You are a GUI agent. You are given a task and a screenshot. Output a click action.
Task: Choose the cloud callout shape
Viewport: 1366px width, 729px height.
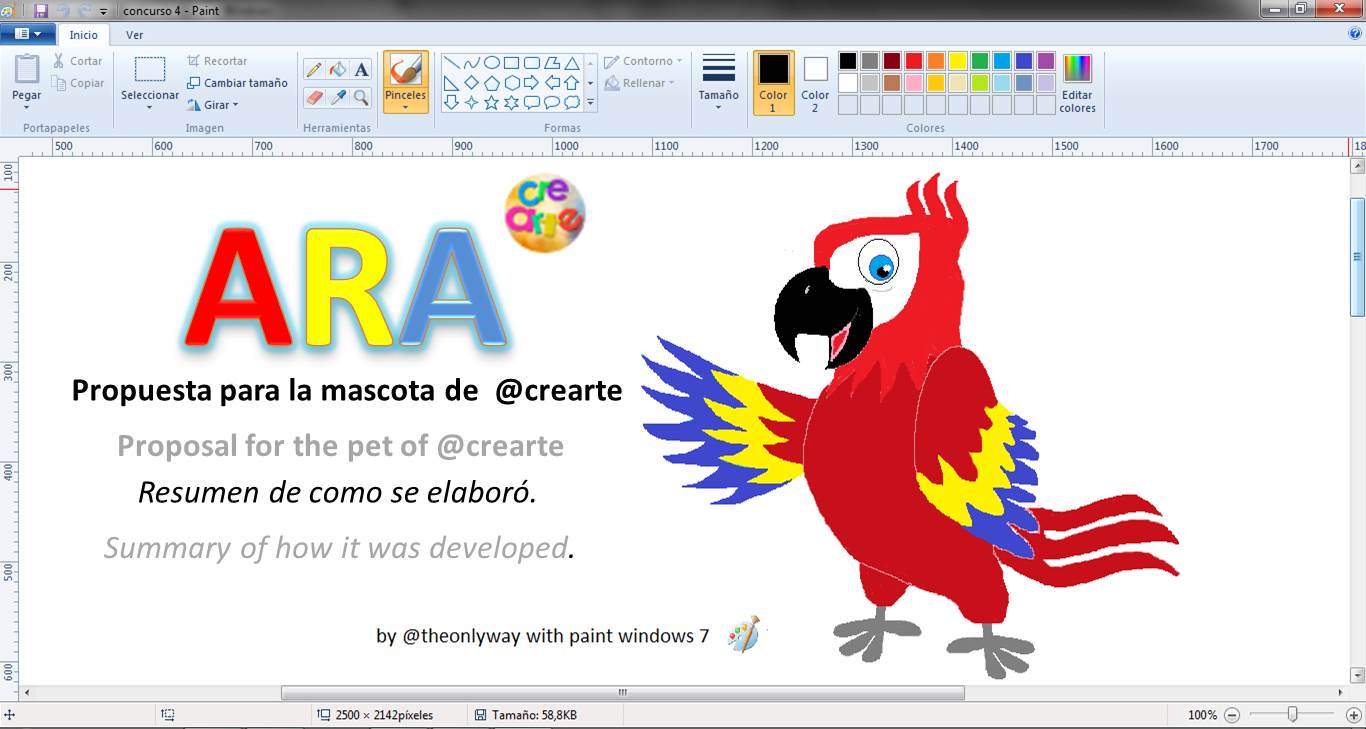click(572, 102)
